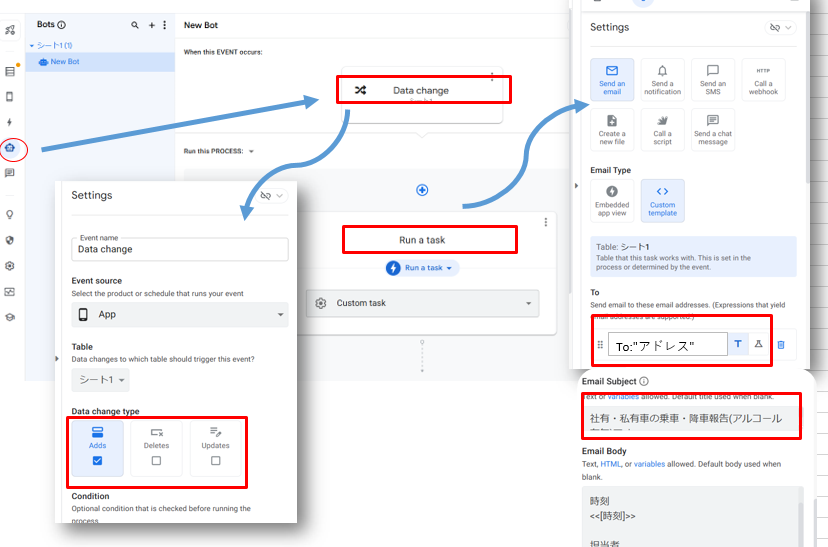
Task: Open the Security shield icon in sidebar
Action: pyautogui.click(x=10, y=240)
